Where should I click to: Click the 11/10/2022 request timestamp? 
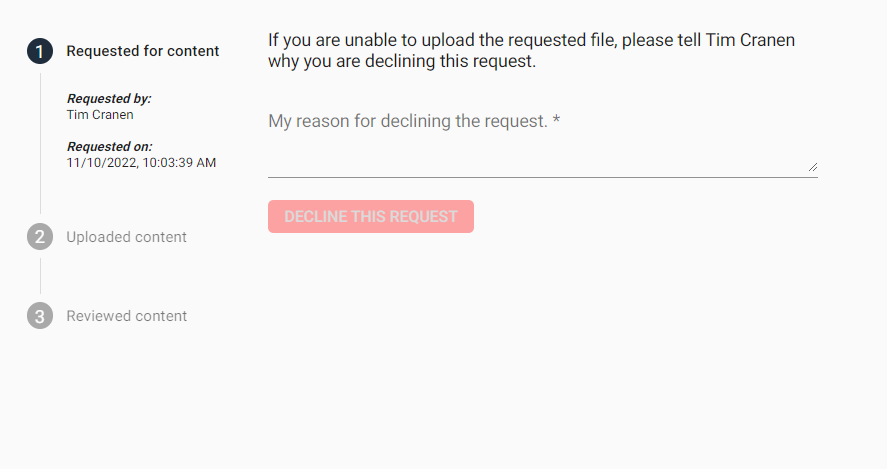pyautogui.click(x=141, y=162)
